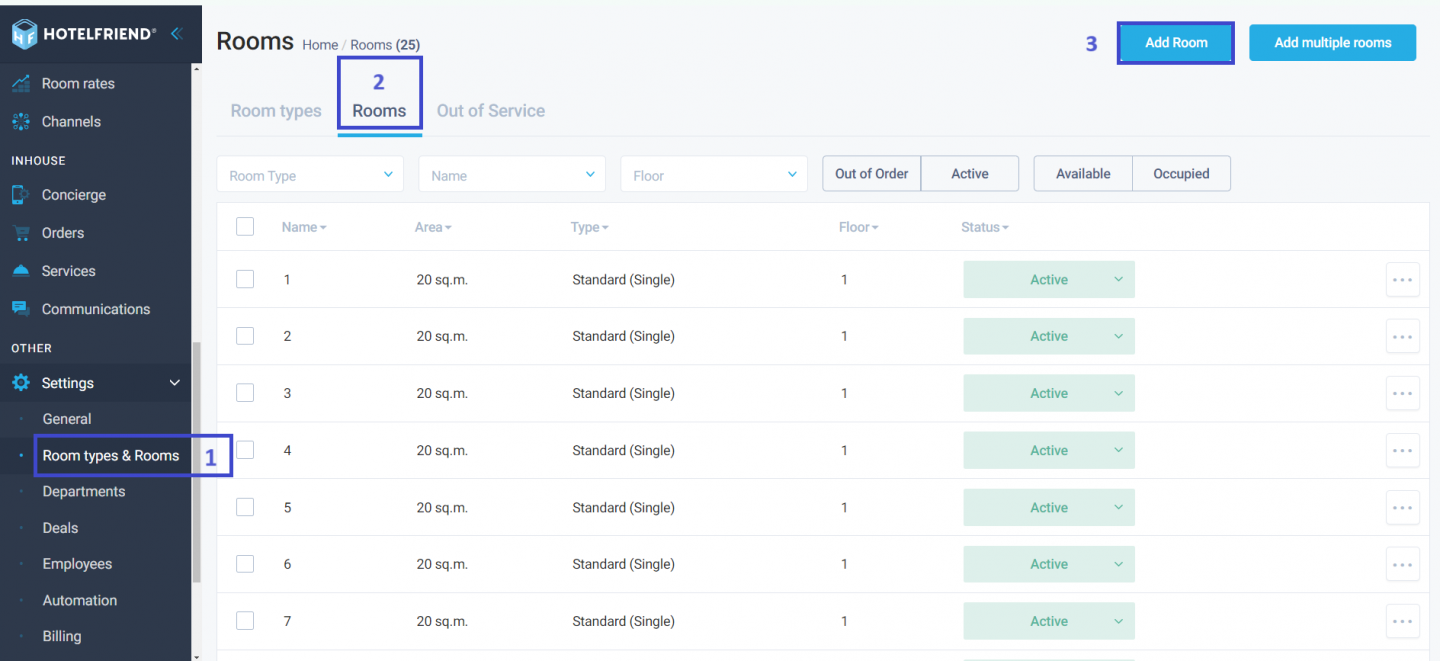Click the Room rates chart icon
The height and width of the screenshot is (661, 1440).
coord(20,84)
